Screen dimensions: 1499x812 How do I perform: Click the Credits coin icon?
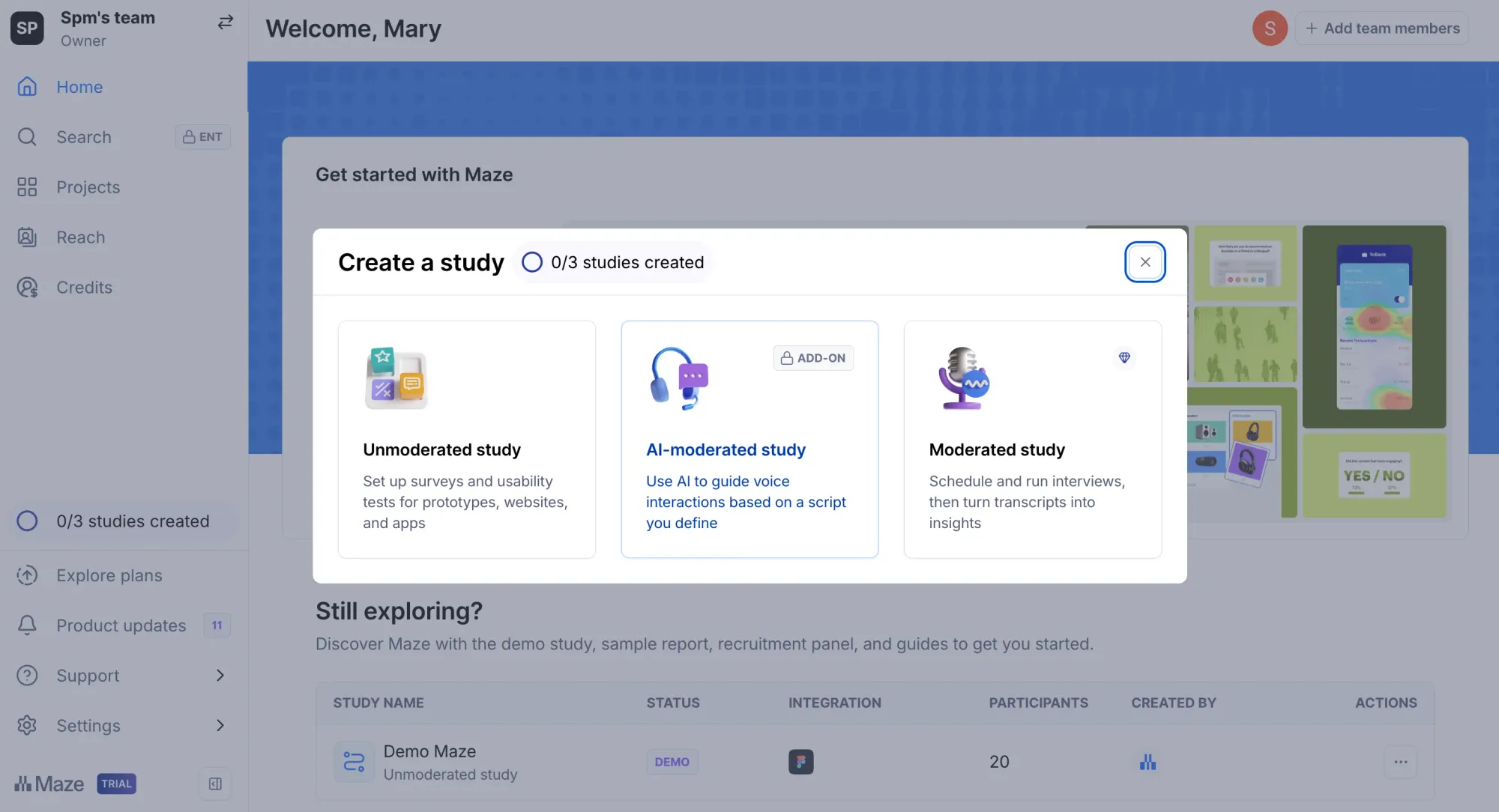pyautogui.click(x=27, y=288)
